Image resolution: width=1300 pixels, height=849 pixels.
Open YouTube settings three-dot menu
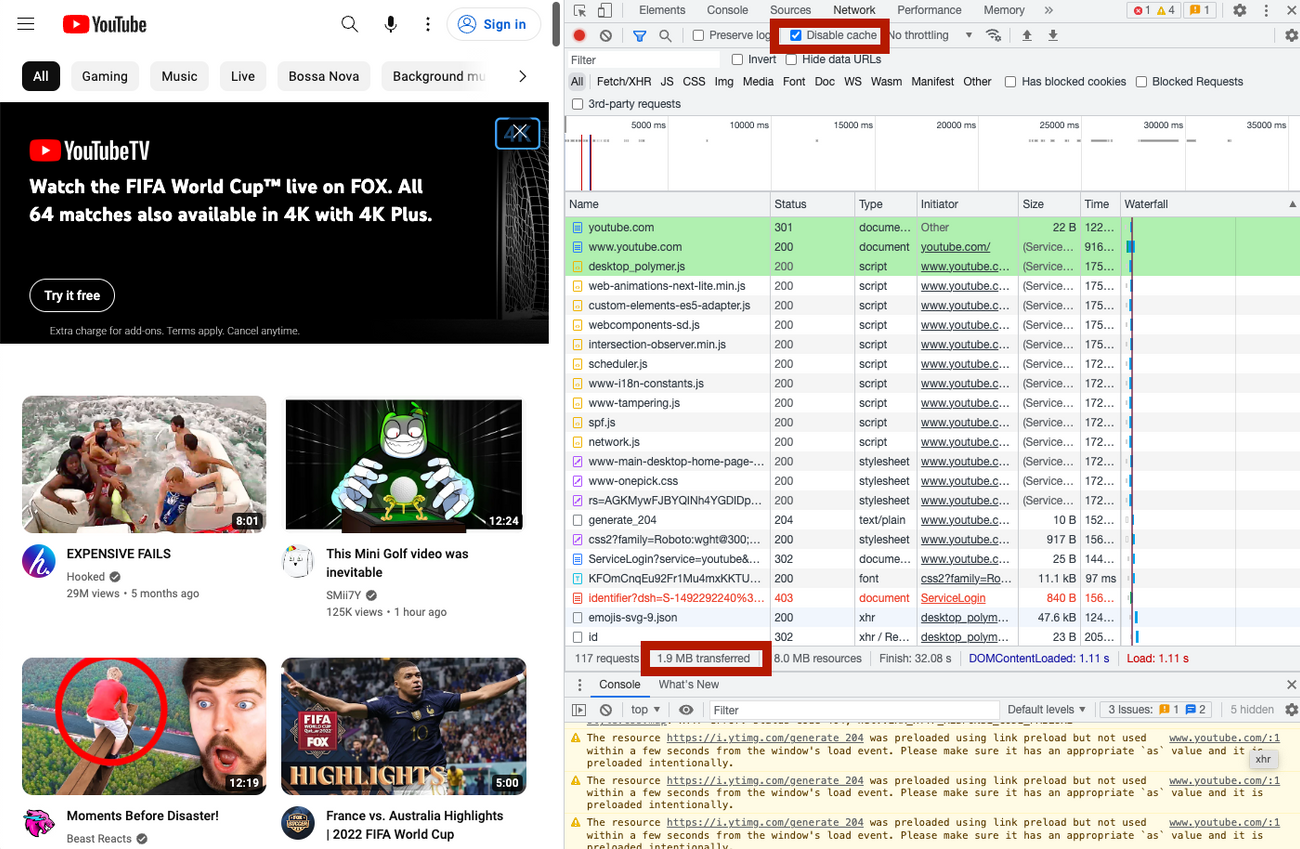pyautogui.click(x=428, y=24)
